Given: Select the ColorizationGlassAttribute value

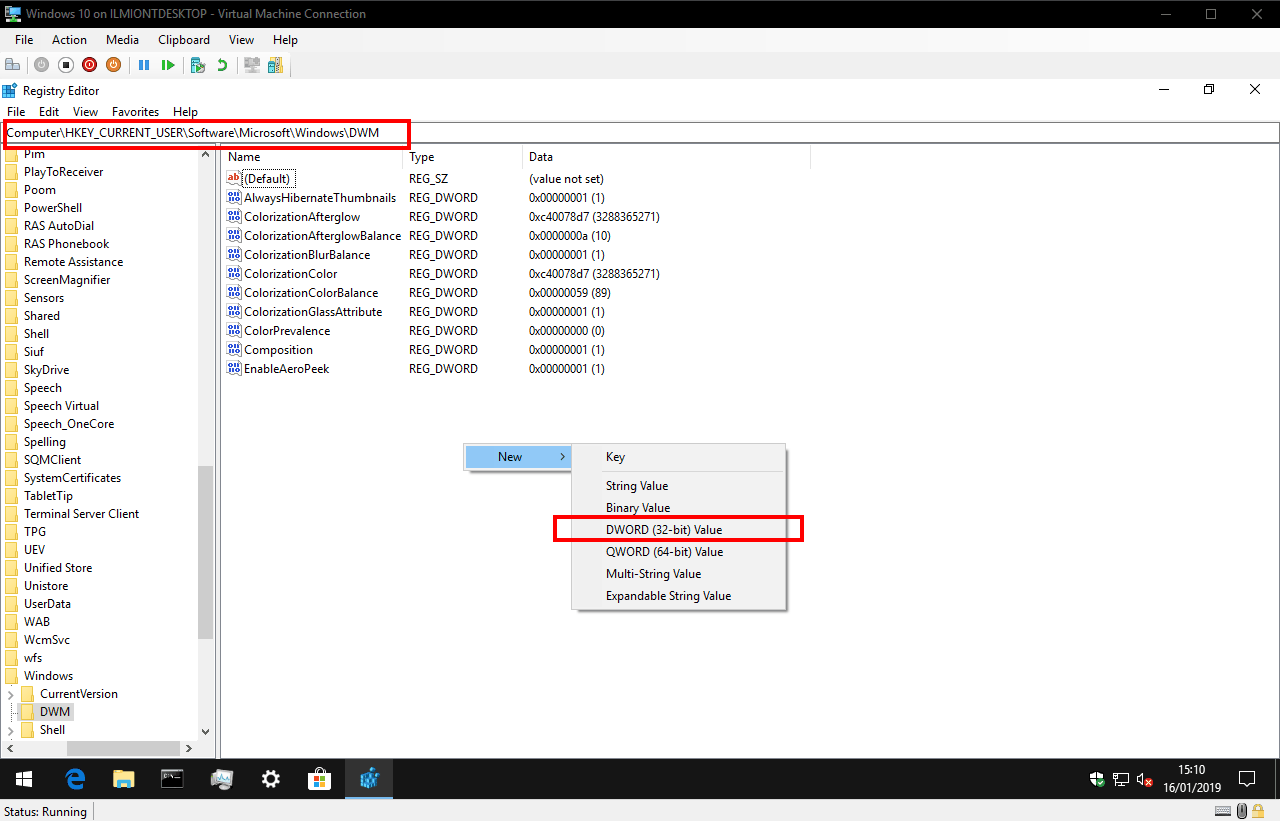Looking at the screenshot, I should pyautogui.click(x=313, y=312).
